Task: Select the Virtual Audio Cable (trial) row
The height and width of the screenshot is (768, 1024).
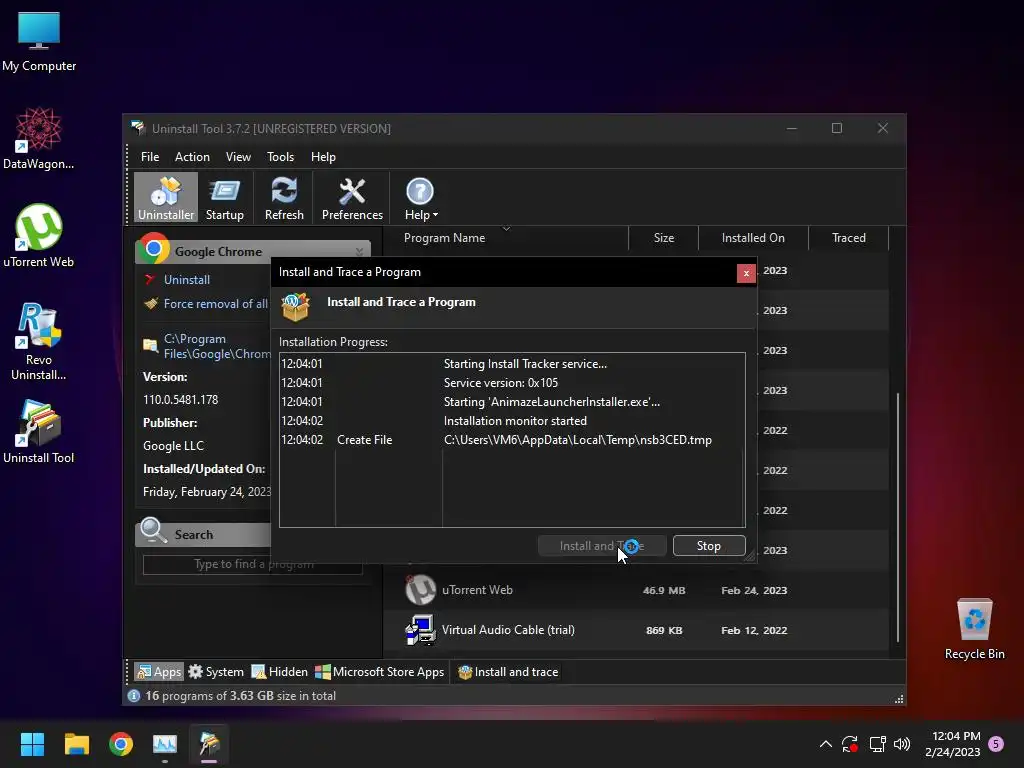Action: (x=635, y=630)
